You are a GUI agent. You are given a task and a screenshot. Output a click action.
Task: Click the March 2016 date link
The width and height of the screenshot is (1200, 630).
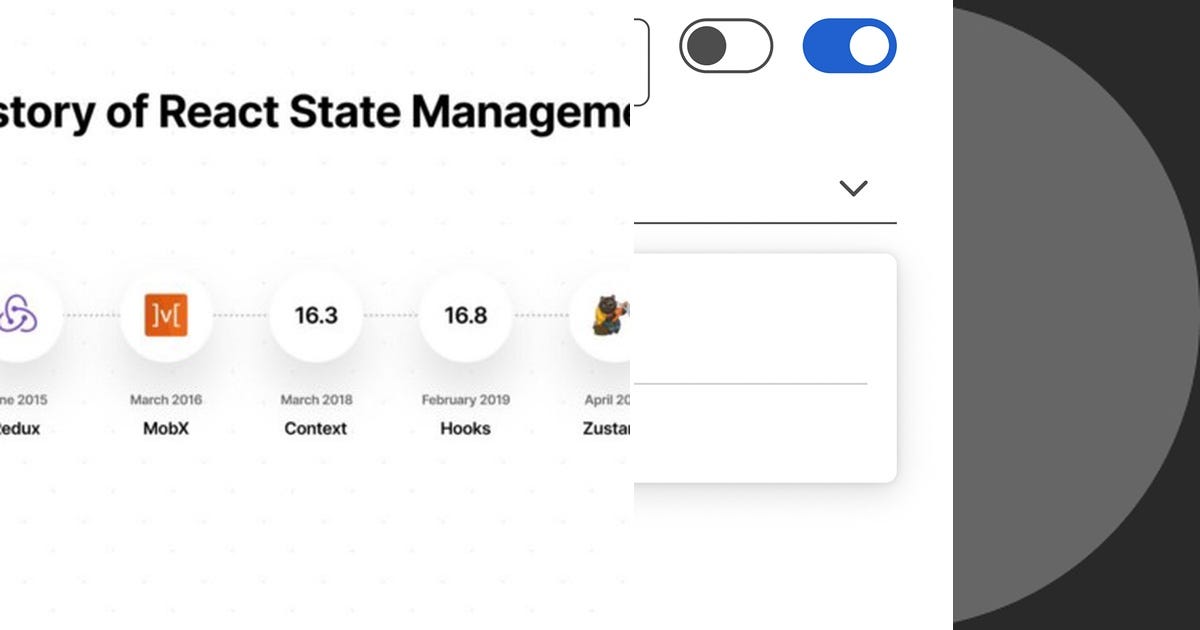(x=165, y=399)
